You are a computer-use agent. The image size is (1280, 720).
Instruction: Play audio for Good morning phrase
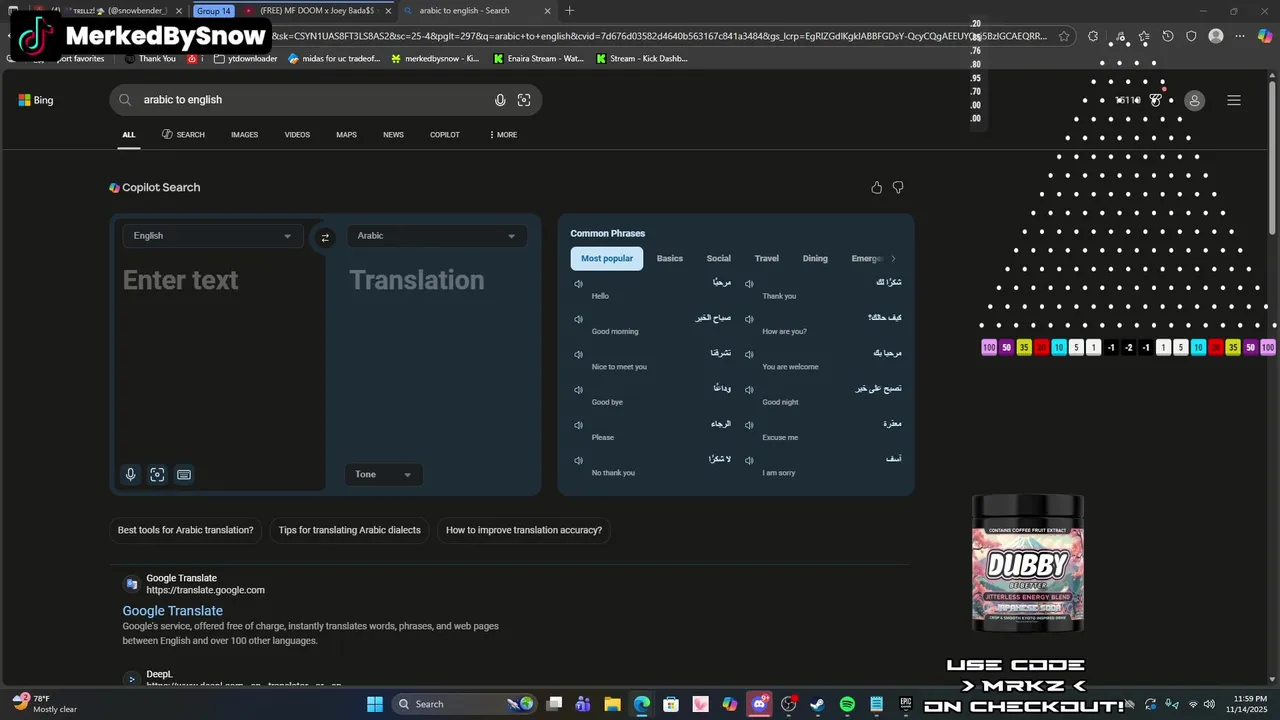(578, 319)
